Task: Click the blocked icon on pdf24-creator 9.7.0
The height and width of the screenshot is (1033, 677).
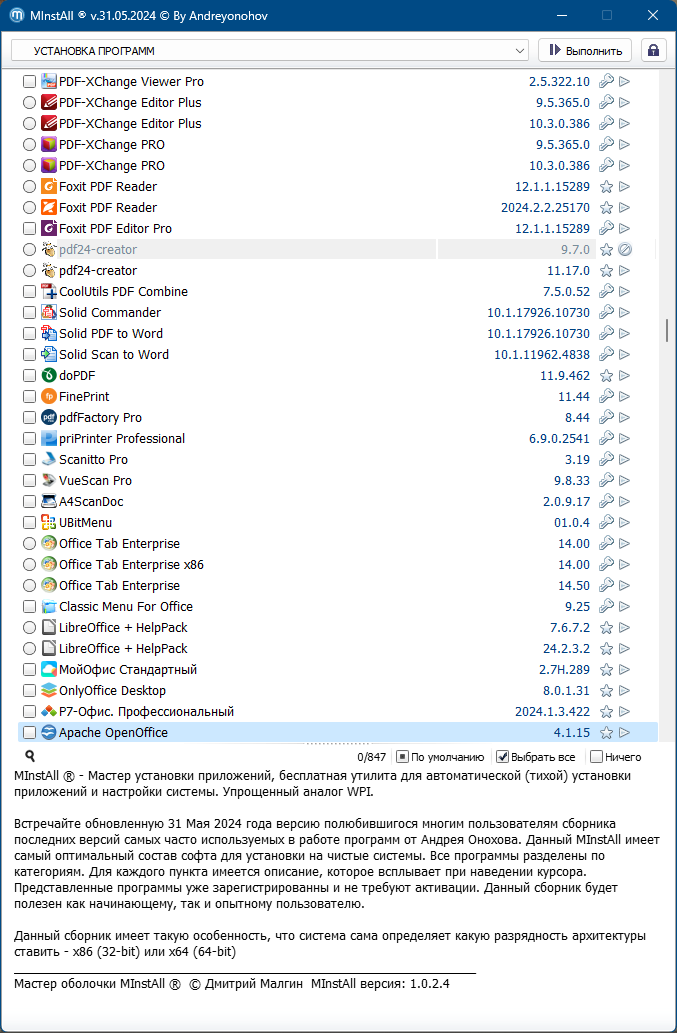Action: pos(625,250)
